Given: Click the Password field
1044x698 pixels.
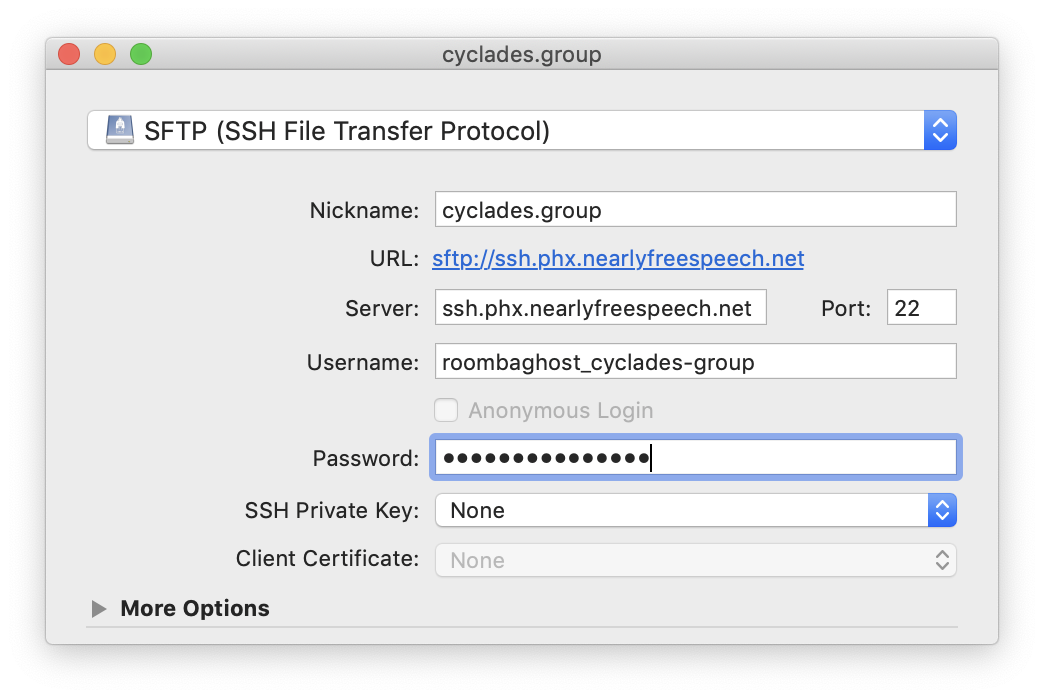Looking at the screenshot, I should 695,459.
